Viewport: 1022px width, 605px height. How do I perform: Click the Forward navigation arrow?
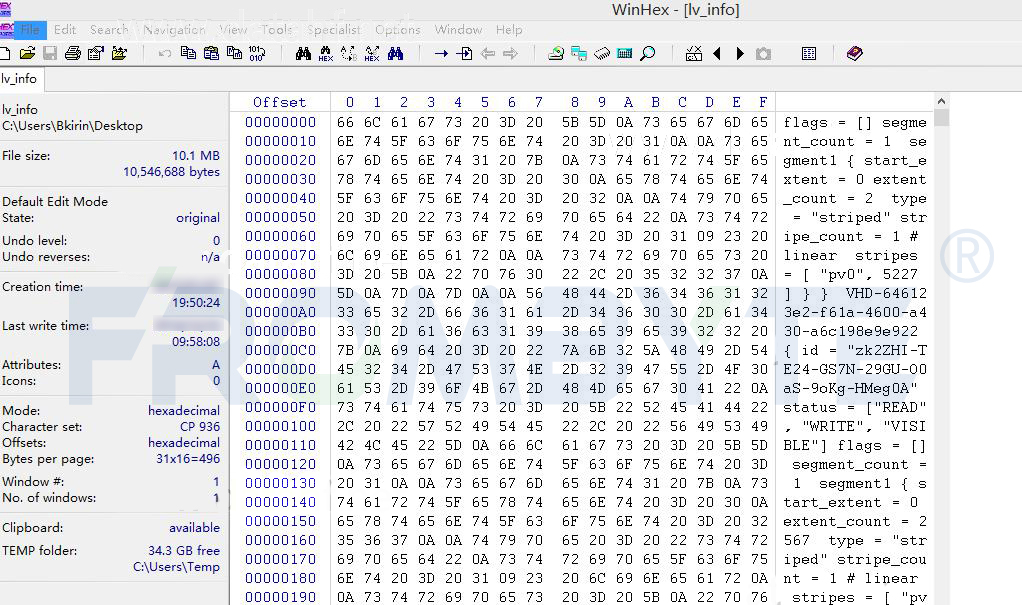pos(510,53)
